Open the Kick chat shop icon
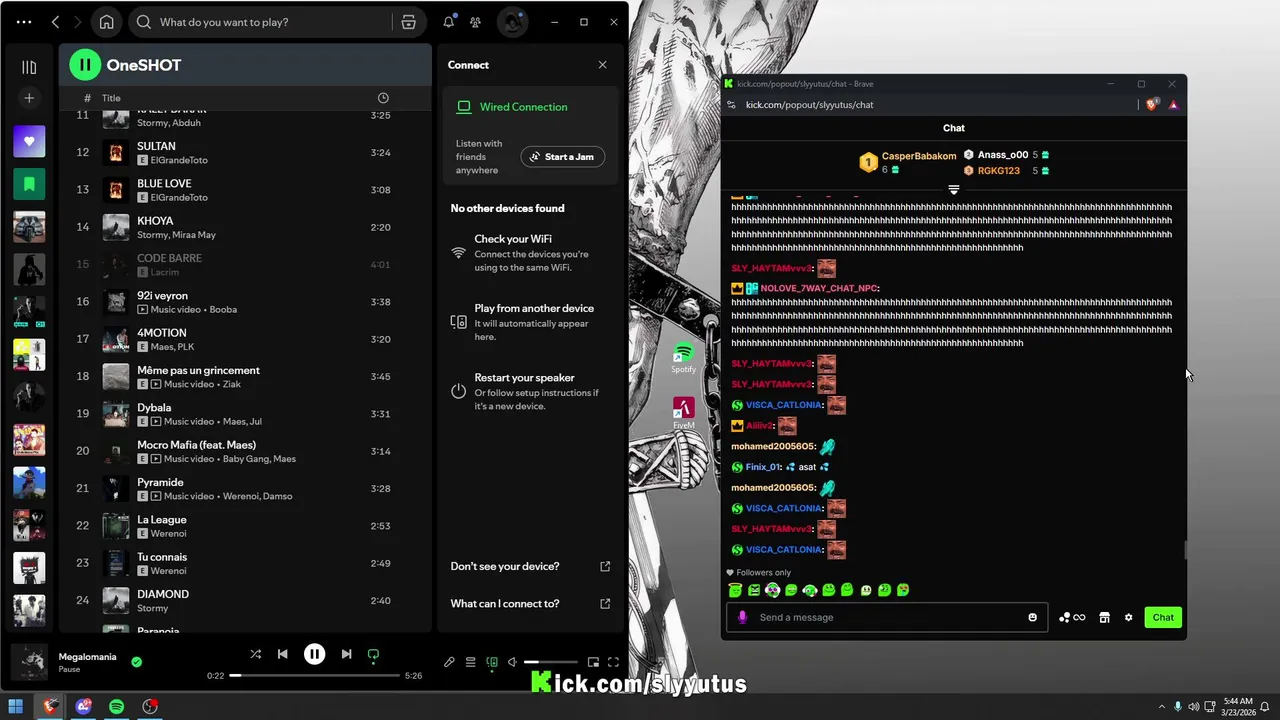The image size is (1280, 720). [x=1104, y=617]
